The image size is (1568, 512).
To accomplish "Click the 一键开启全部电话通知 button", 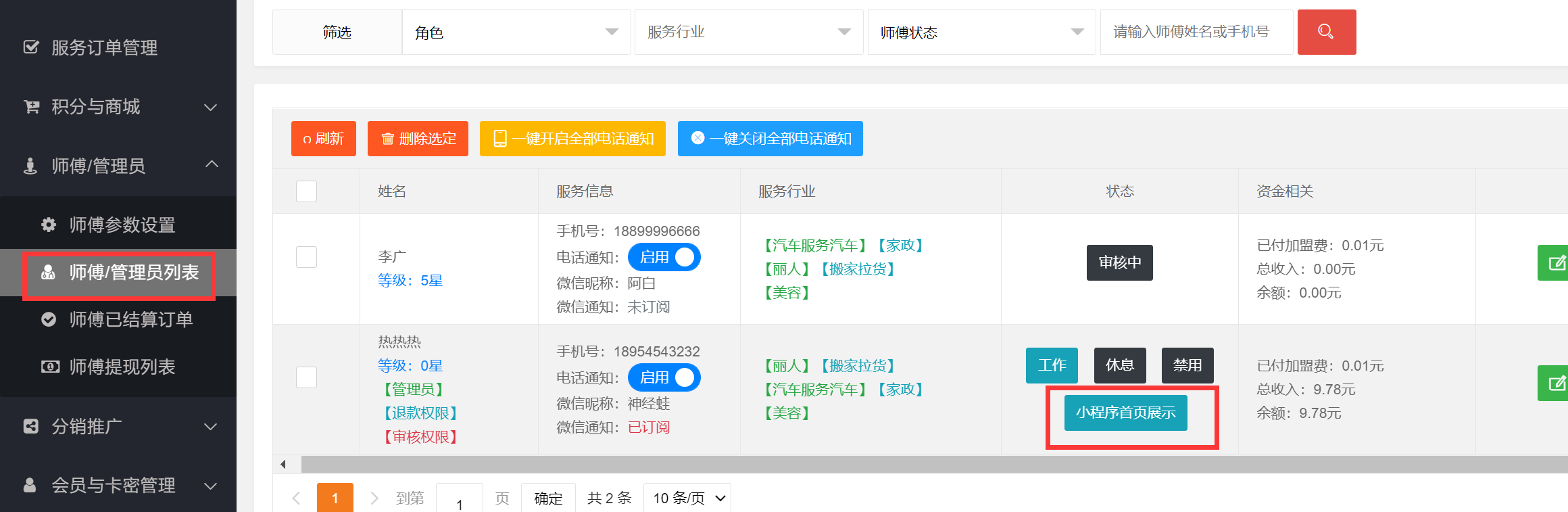I will (572, 139).
